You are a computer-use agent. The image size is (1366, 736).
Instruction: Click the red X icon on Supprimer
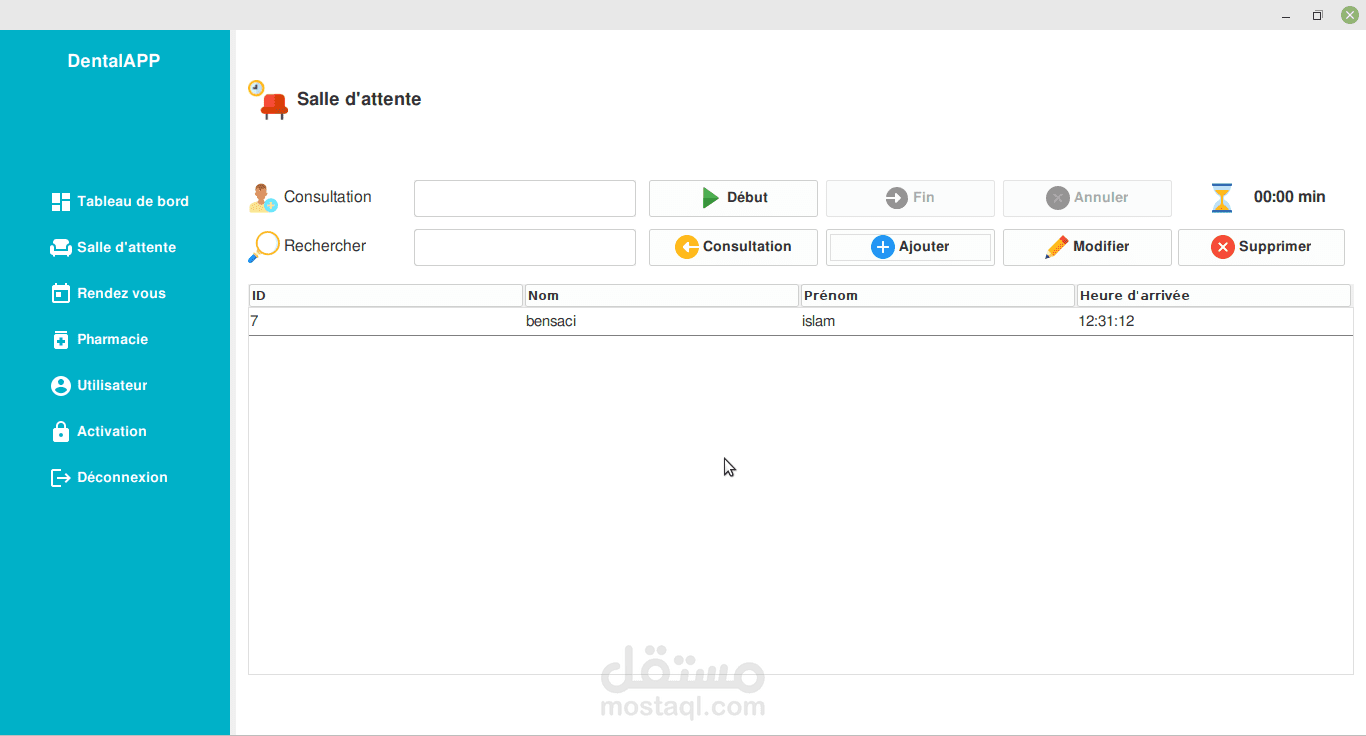coord(1222,247)
